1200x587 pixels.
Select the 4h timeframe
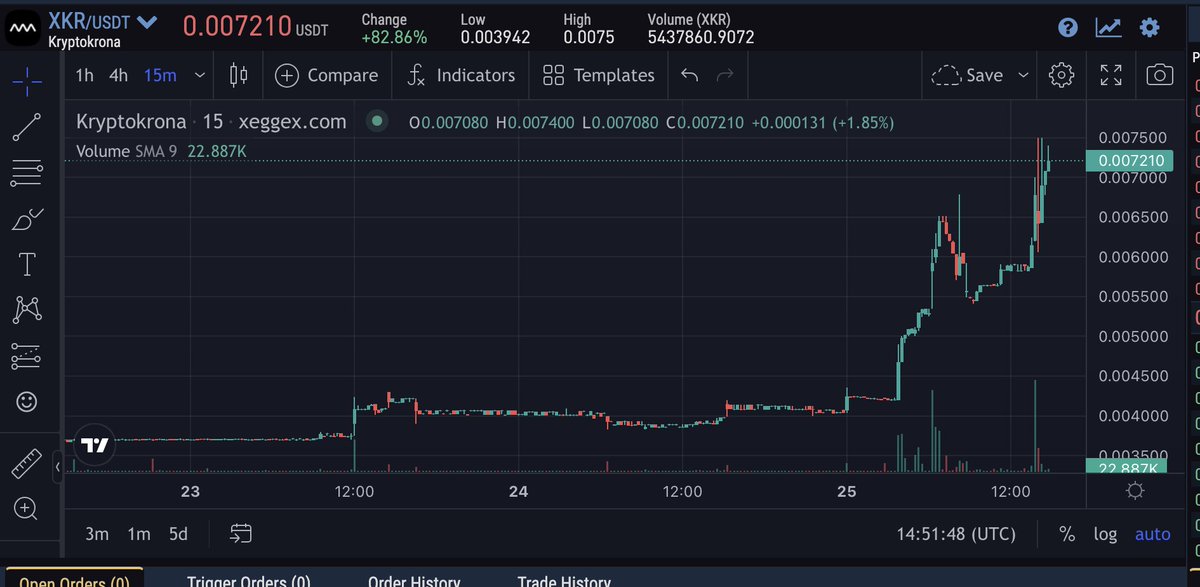click(119, 75)
